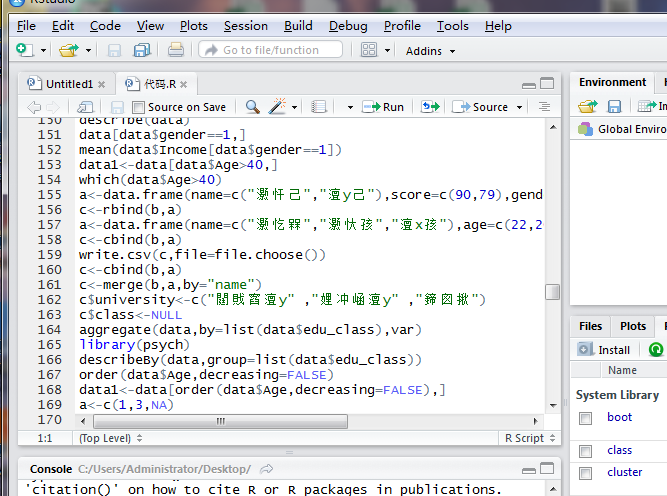Screen dimensions: 667x496
Task: Click the editor scroll up arrow
Action: 553,127
